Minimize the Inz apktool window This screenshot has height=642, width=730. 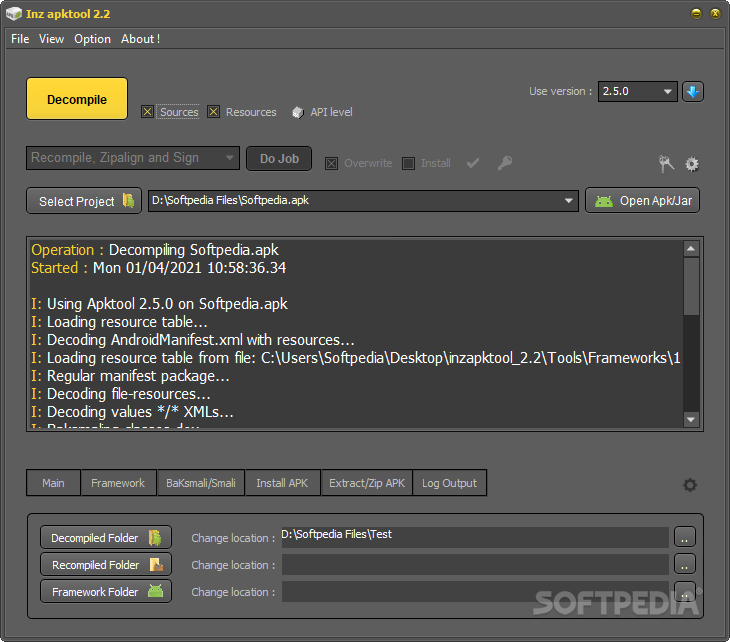[696, 14]
